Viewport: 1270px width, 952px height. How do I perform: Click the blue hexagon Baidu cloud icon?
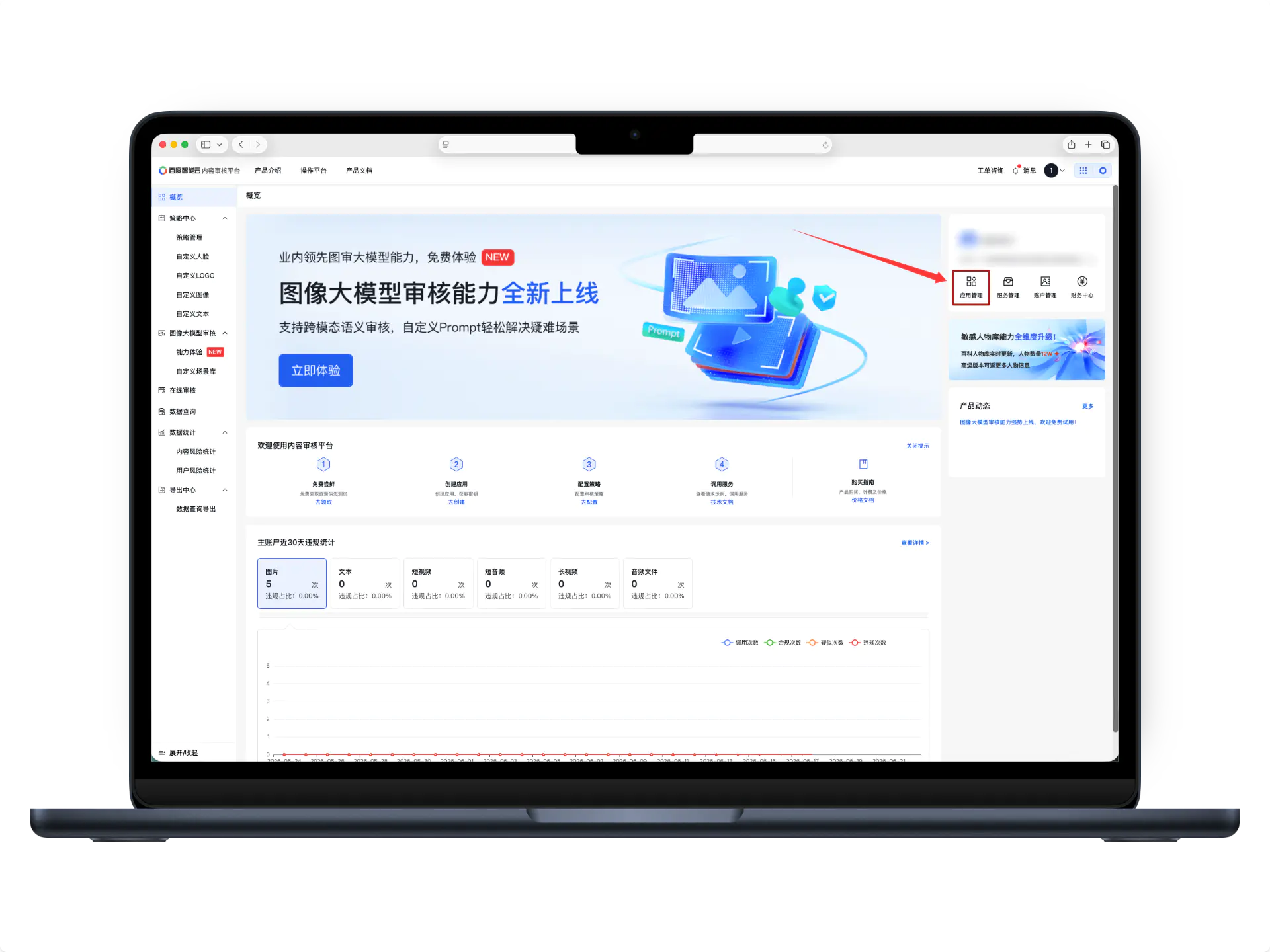[x=1103, y=171]
